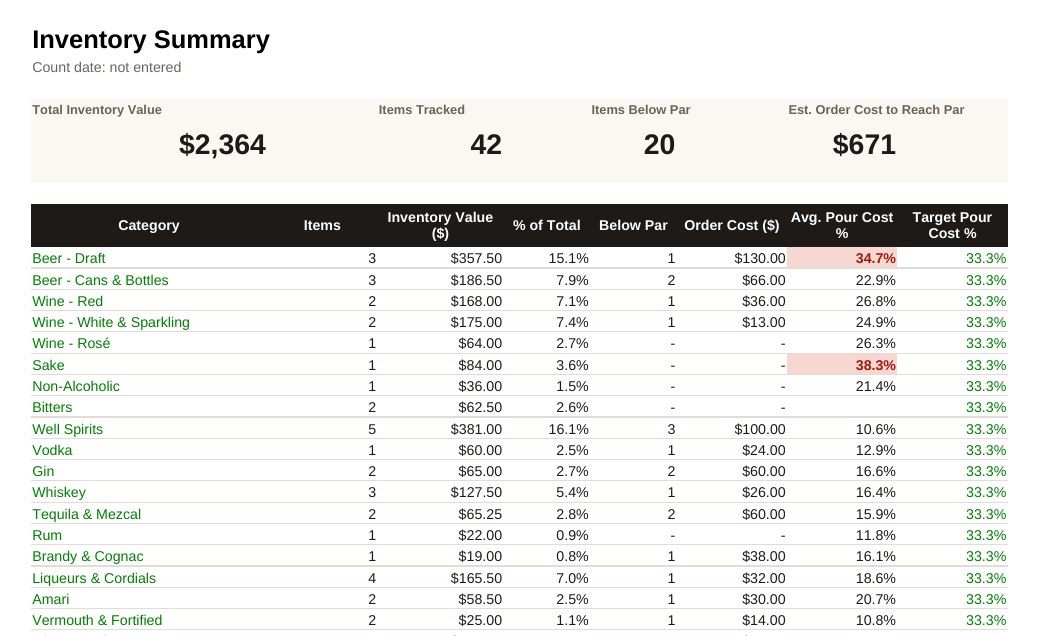Viewport: 1038px width, 636px height.
Task: Select the $165.50 Liqueurs inventory value
Action: 476,578
